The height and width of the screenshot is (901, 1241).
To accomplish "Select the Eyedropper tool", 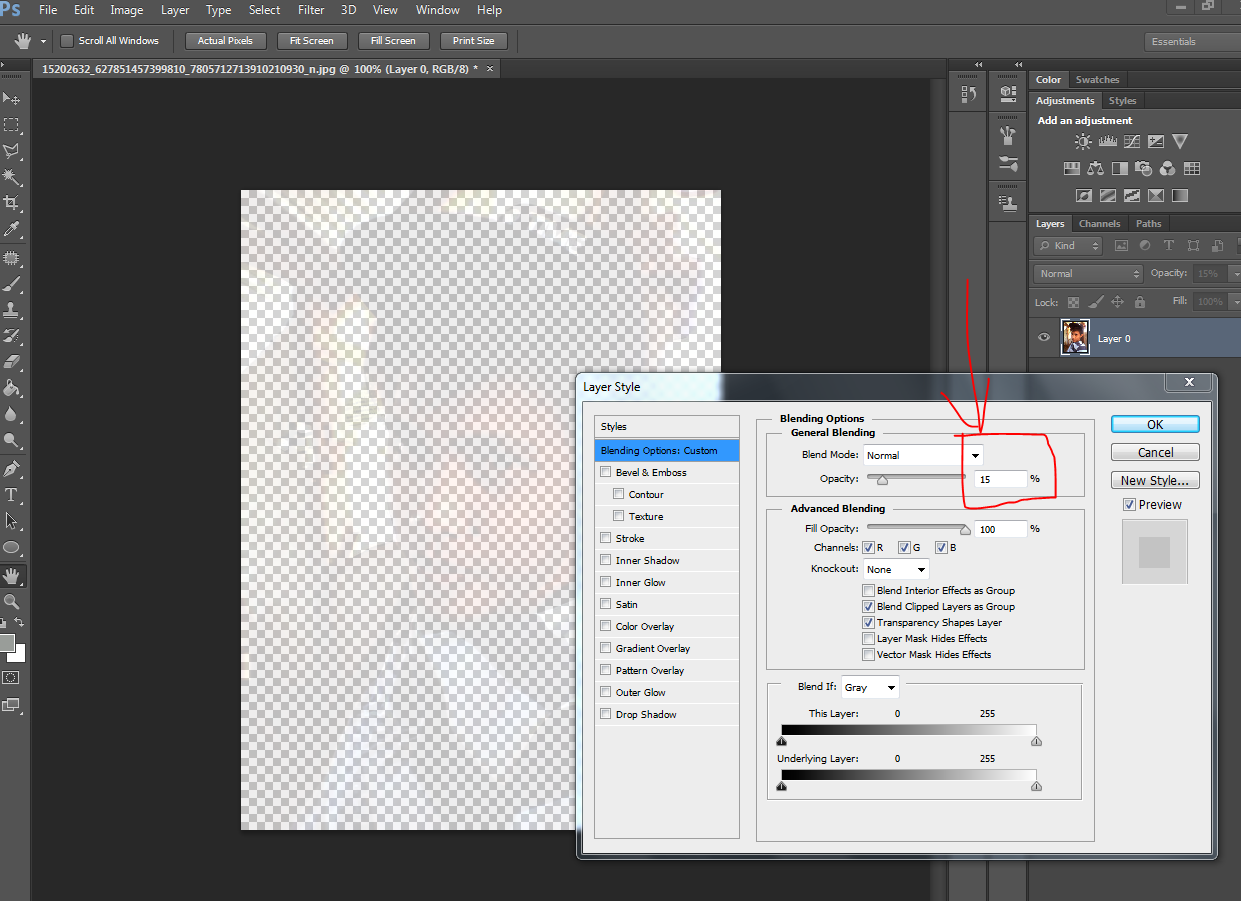I will [12, 229].
